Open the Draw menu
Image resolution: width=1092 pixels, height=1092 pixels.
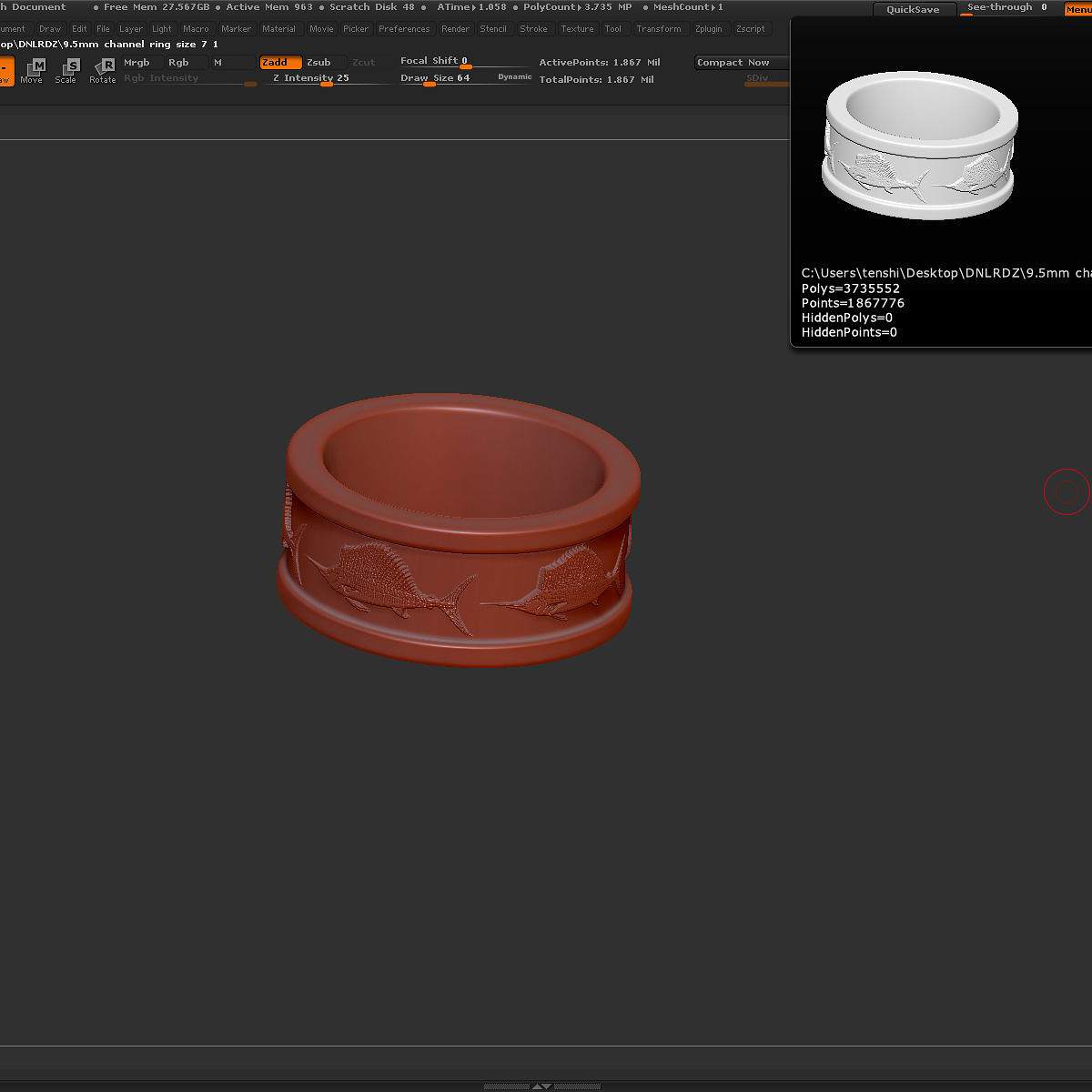(x=50, y=29)
